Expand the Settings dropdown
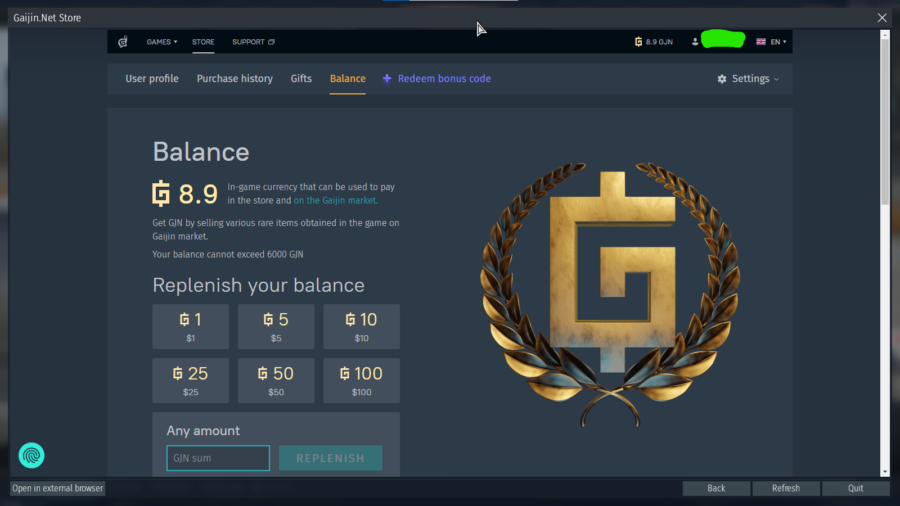This screenshot has width=900, height=506. tap(748, 79)
